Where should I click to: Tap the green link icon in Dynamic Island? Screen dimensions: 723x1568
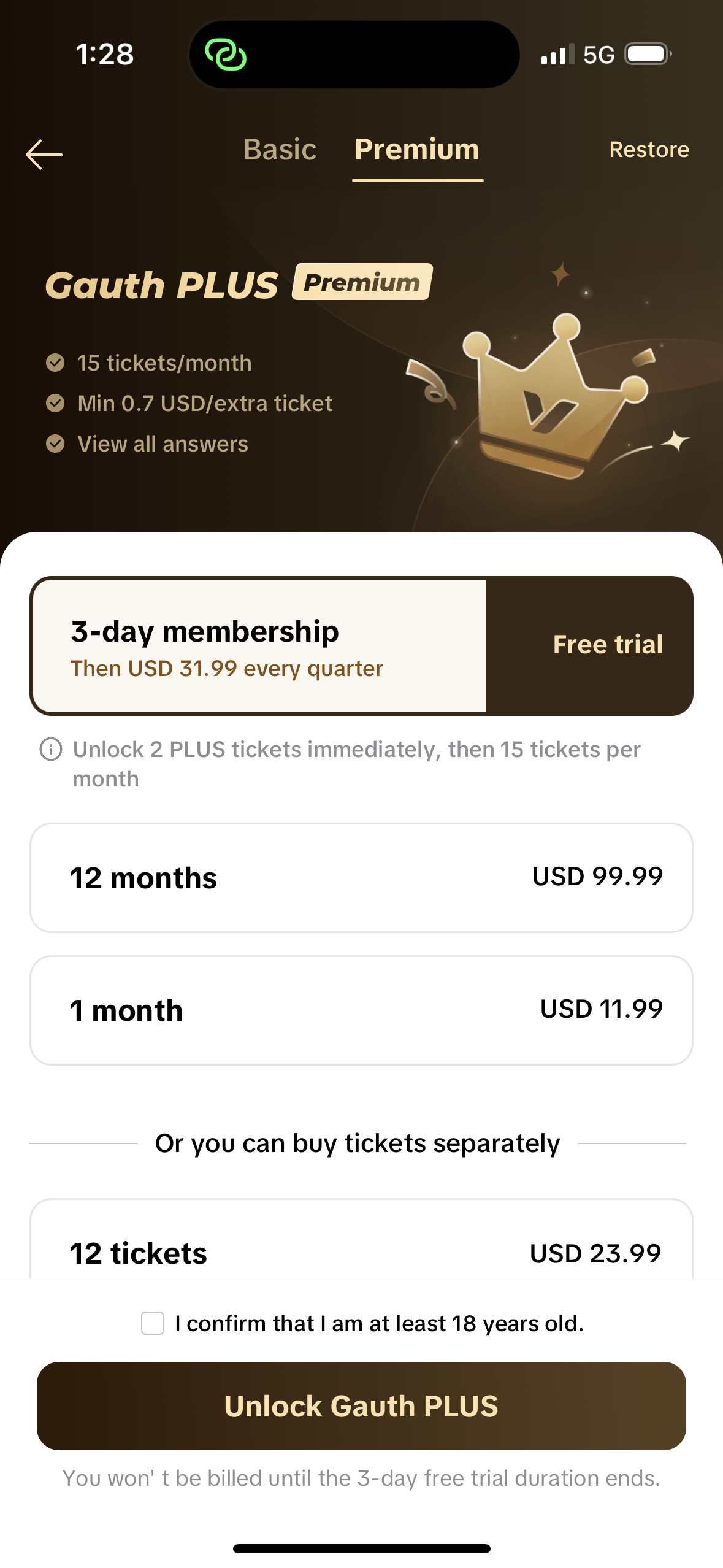[x=226, y=55]
